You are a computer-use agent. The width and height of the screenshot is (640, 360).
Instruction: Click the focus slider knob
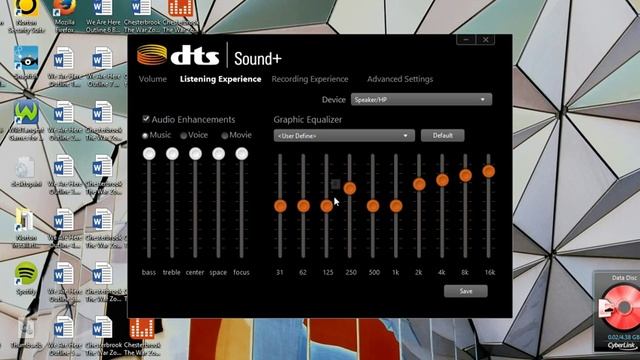(x=242, y=153)
